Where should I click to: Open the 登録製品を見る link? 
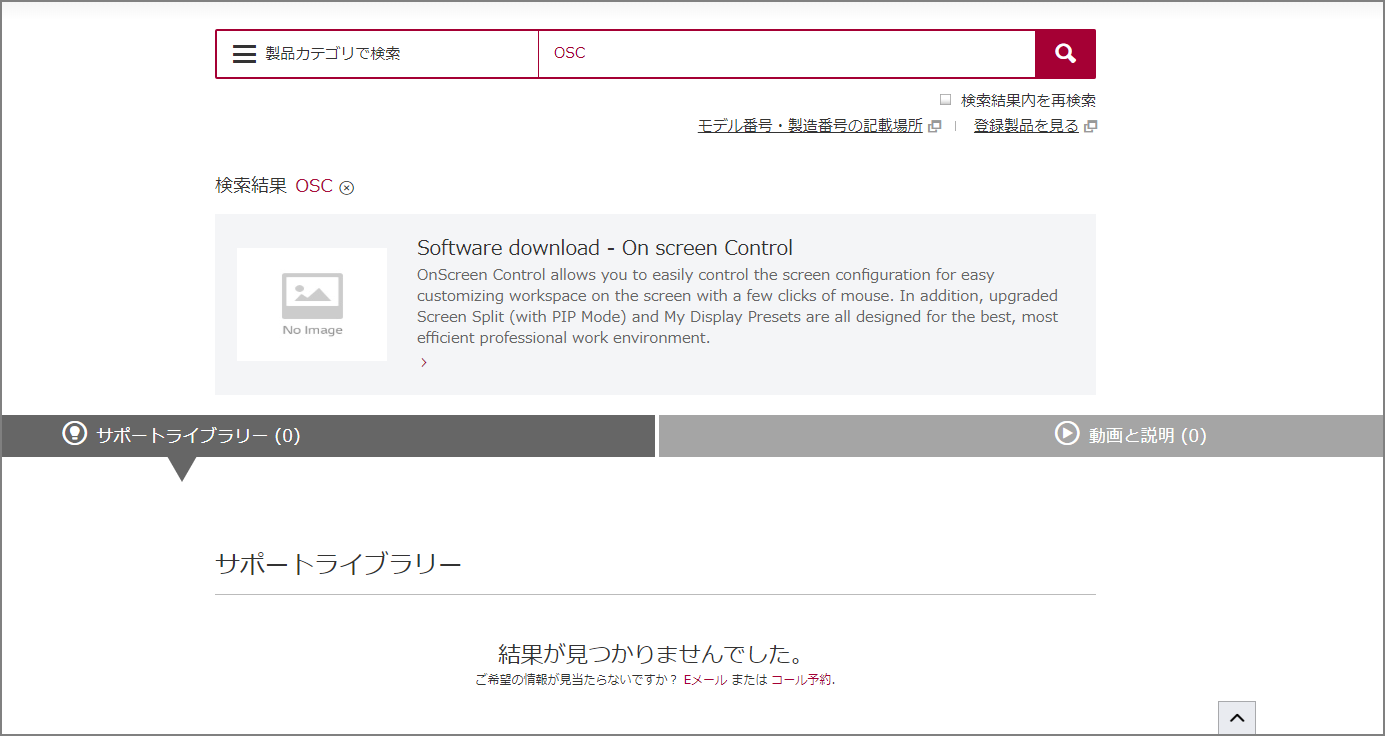[1026, 126]
